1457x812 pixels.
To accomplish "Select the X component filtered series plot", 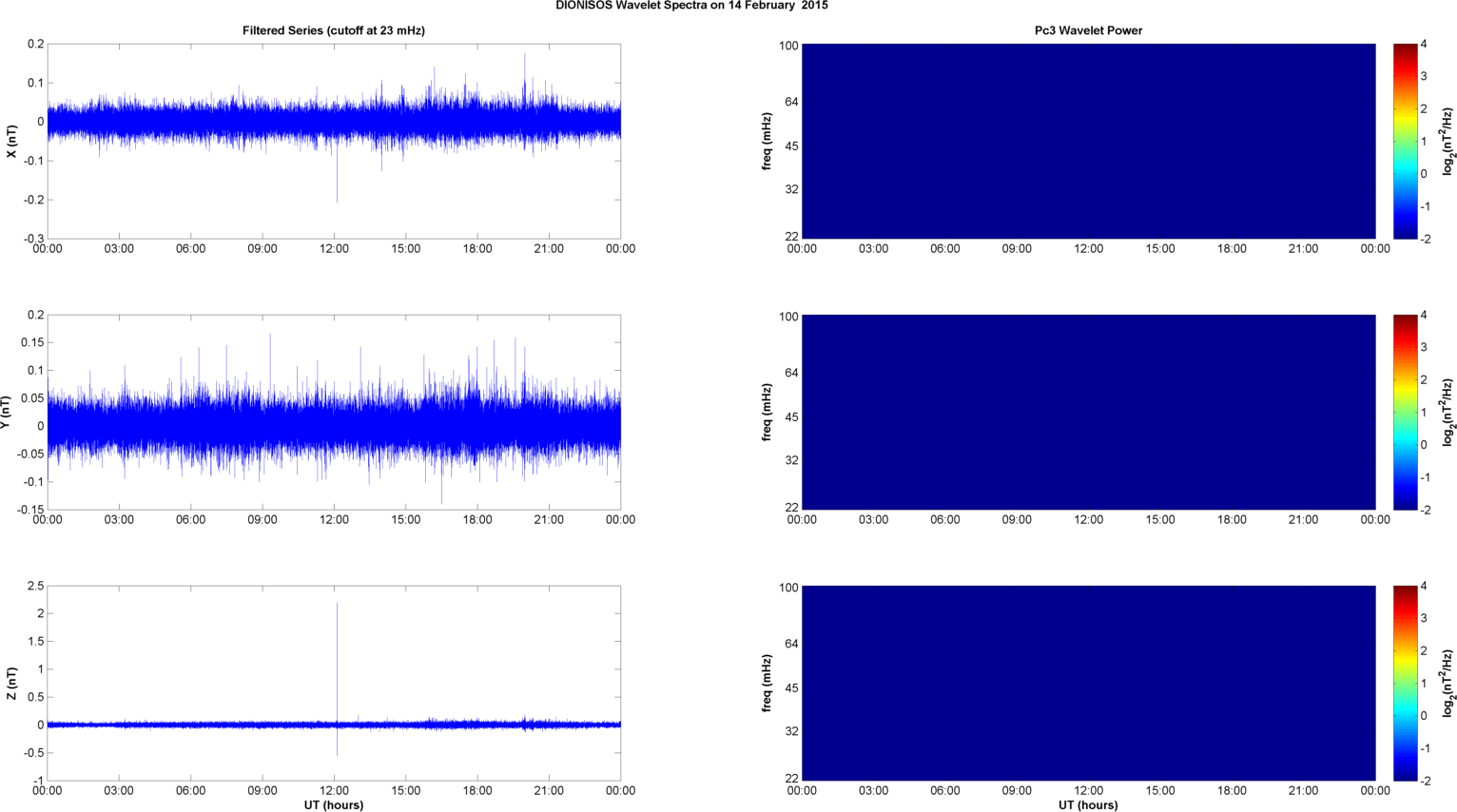I will pos(334,142).
